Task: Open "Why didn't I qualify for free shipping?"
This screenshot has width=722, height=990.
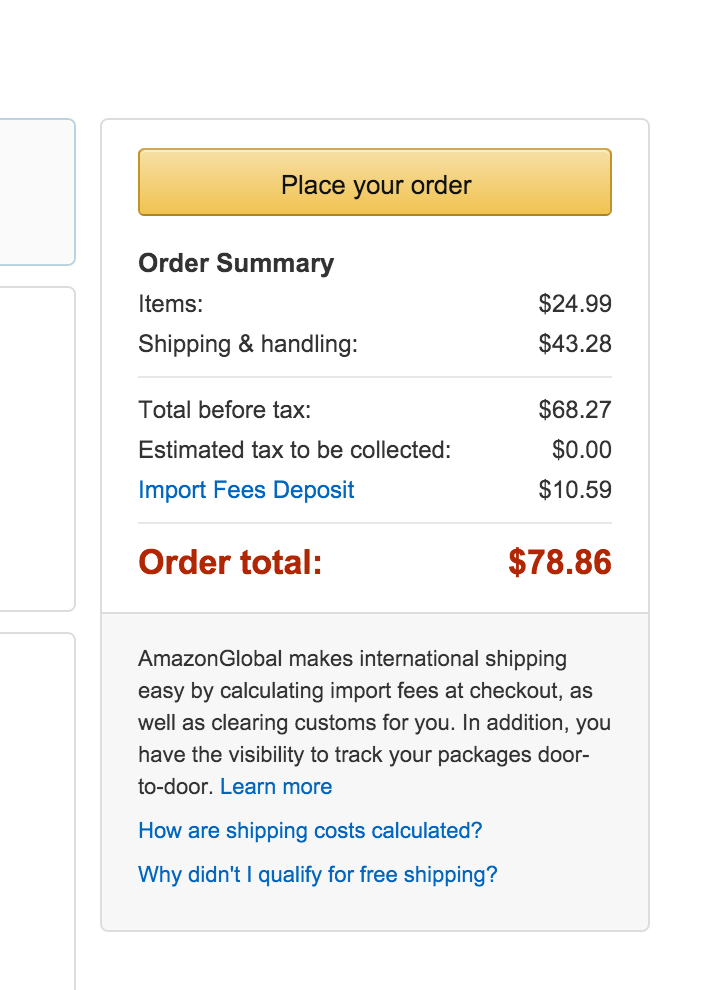Action: pos(318,875)
